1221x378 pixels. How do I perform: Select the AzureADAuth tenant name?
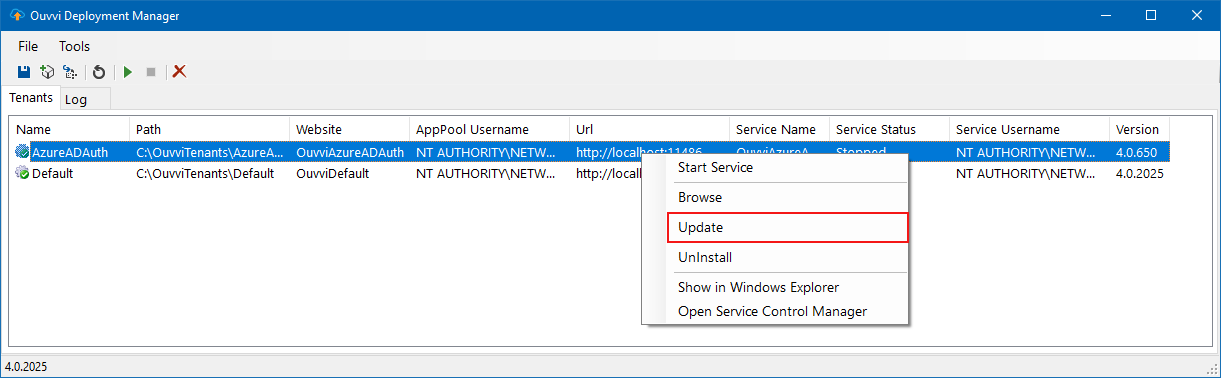point(70,152)
